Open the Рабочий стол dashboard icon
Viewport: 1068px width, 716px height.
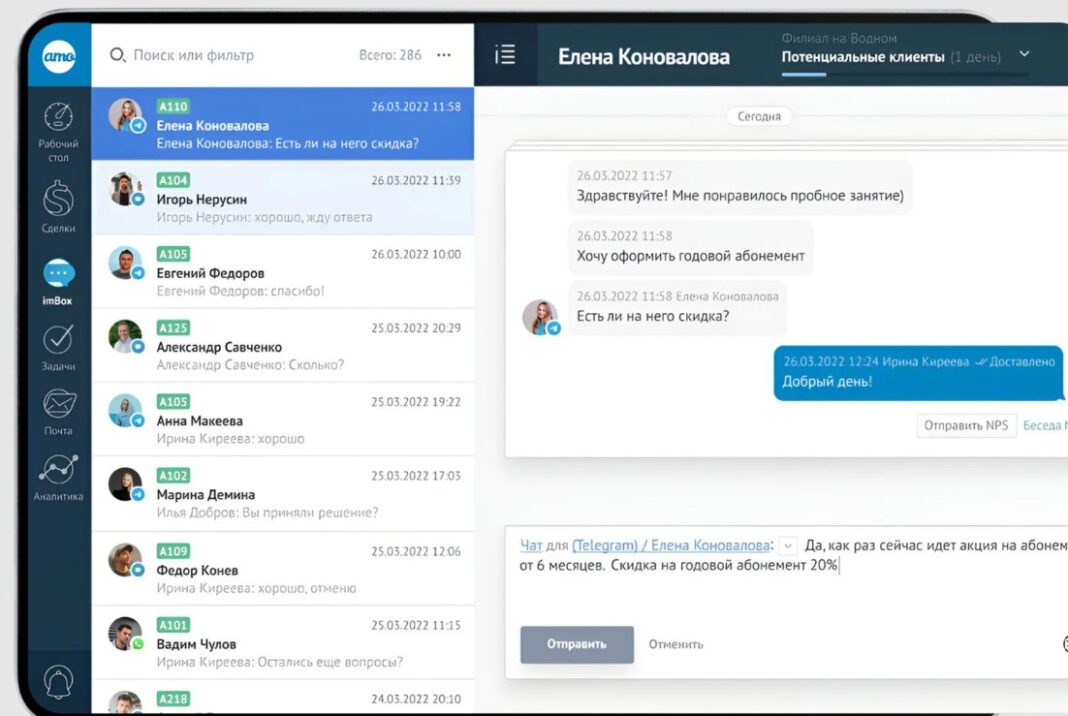tap(59, 119)
